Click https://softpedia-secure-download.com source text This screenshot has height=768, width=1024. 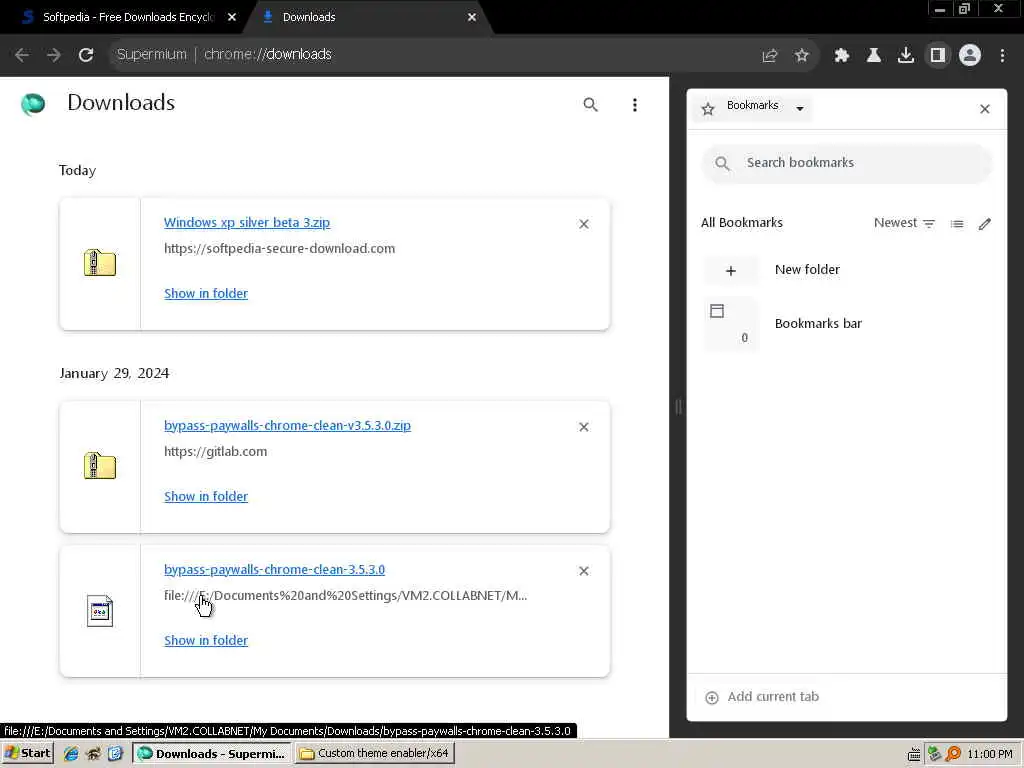click(x=280, y=248)
